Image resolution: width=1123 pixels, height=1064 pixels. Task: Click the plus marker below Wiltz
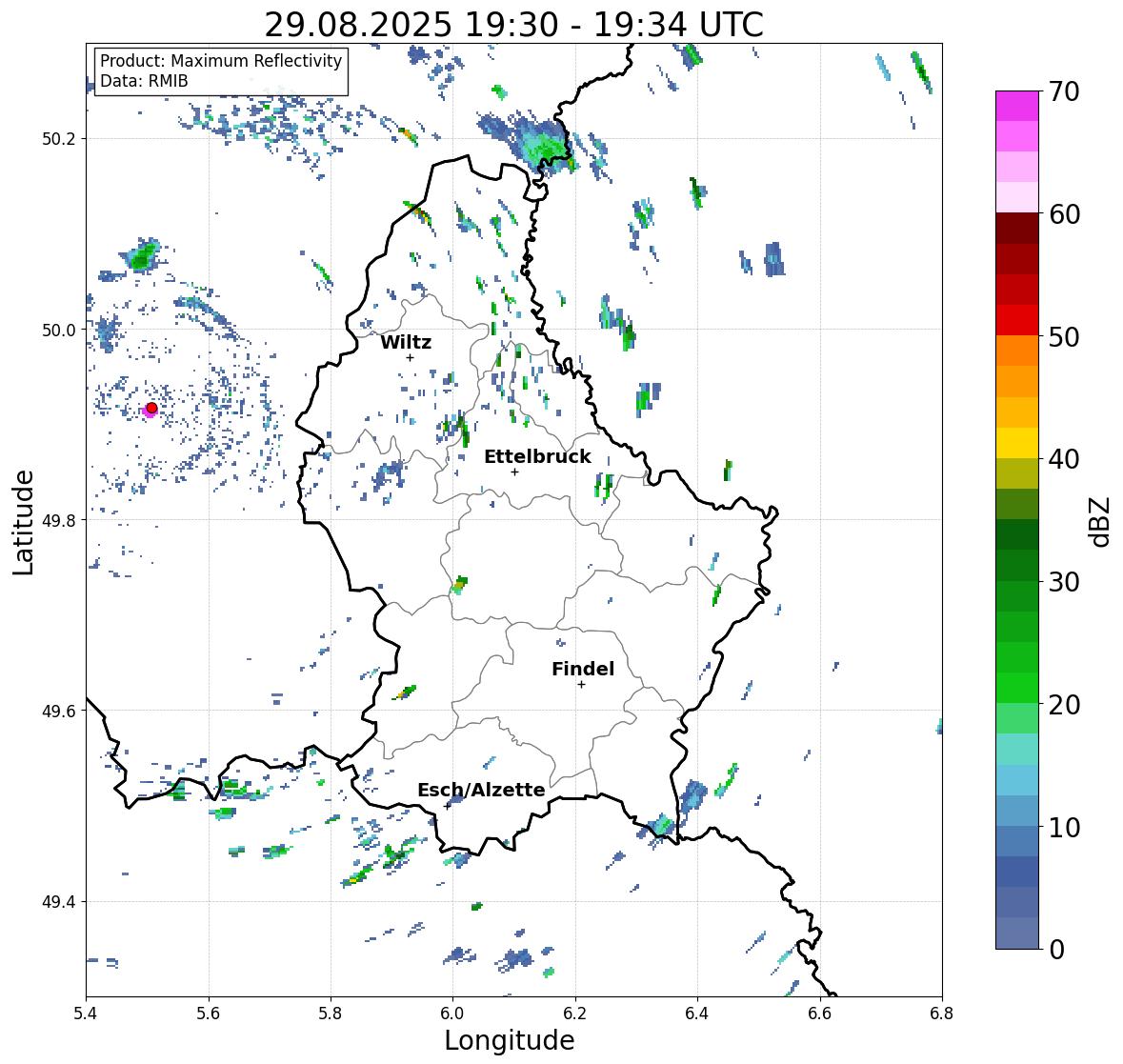click(410, 357)
